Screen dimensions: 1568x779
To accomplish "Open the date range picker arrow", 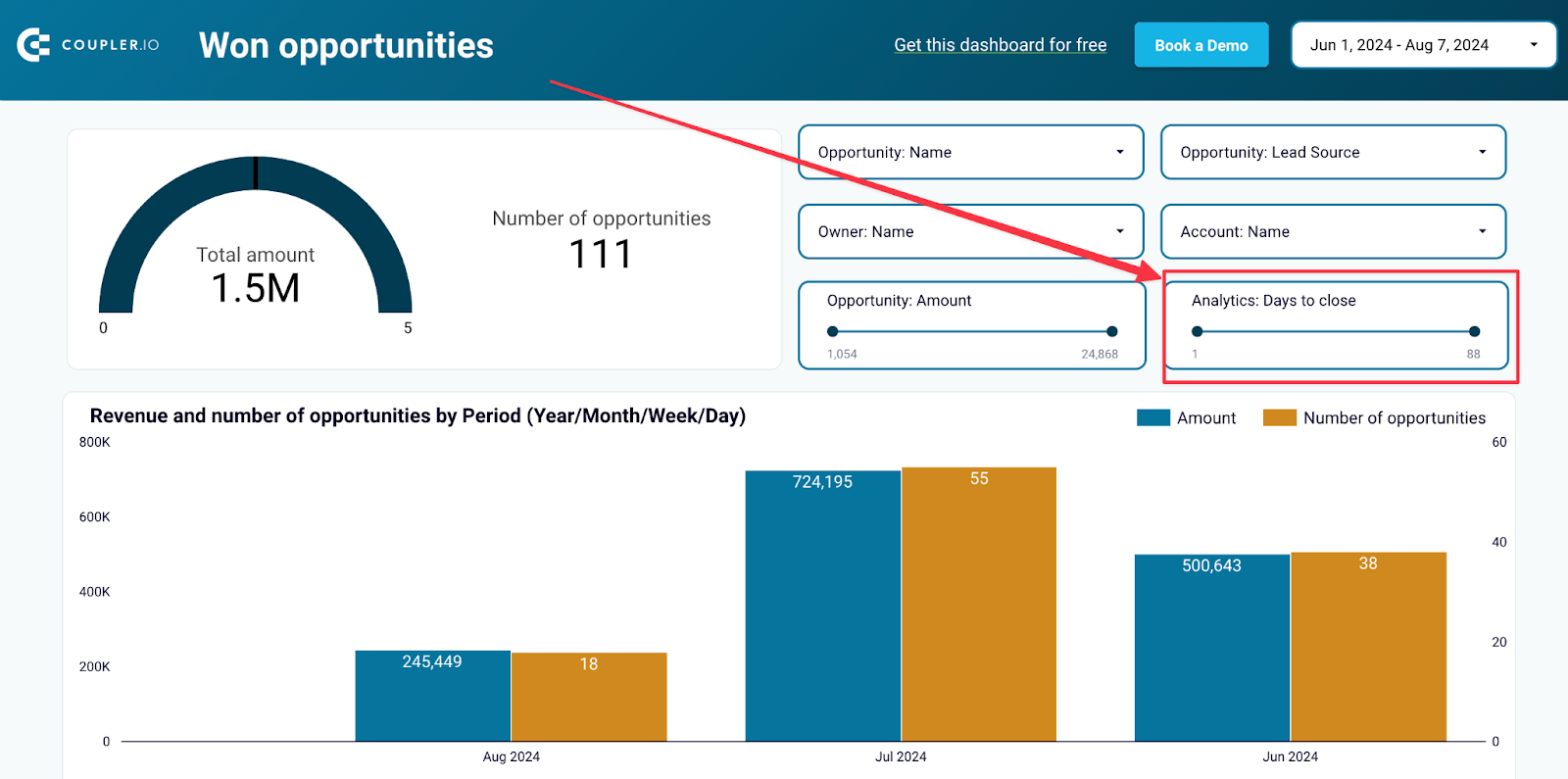I will click(1534, 45).
